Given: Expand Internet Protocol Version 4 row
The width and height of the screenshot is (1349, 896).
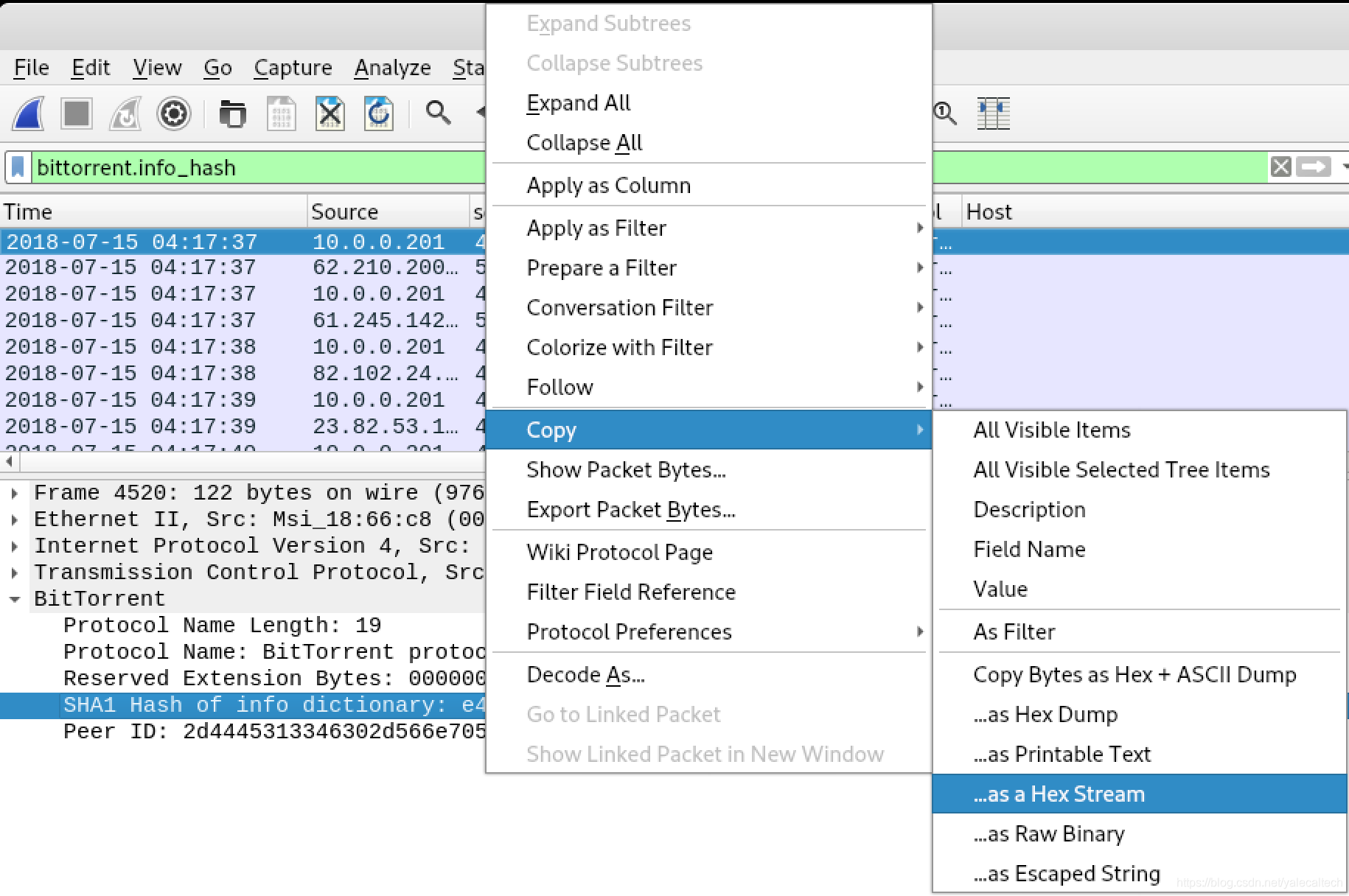Looking at the screenshot, I should click(x=15, y=546).
